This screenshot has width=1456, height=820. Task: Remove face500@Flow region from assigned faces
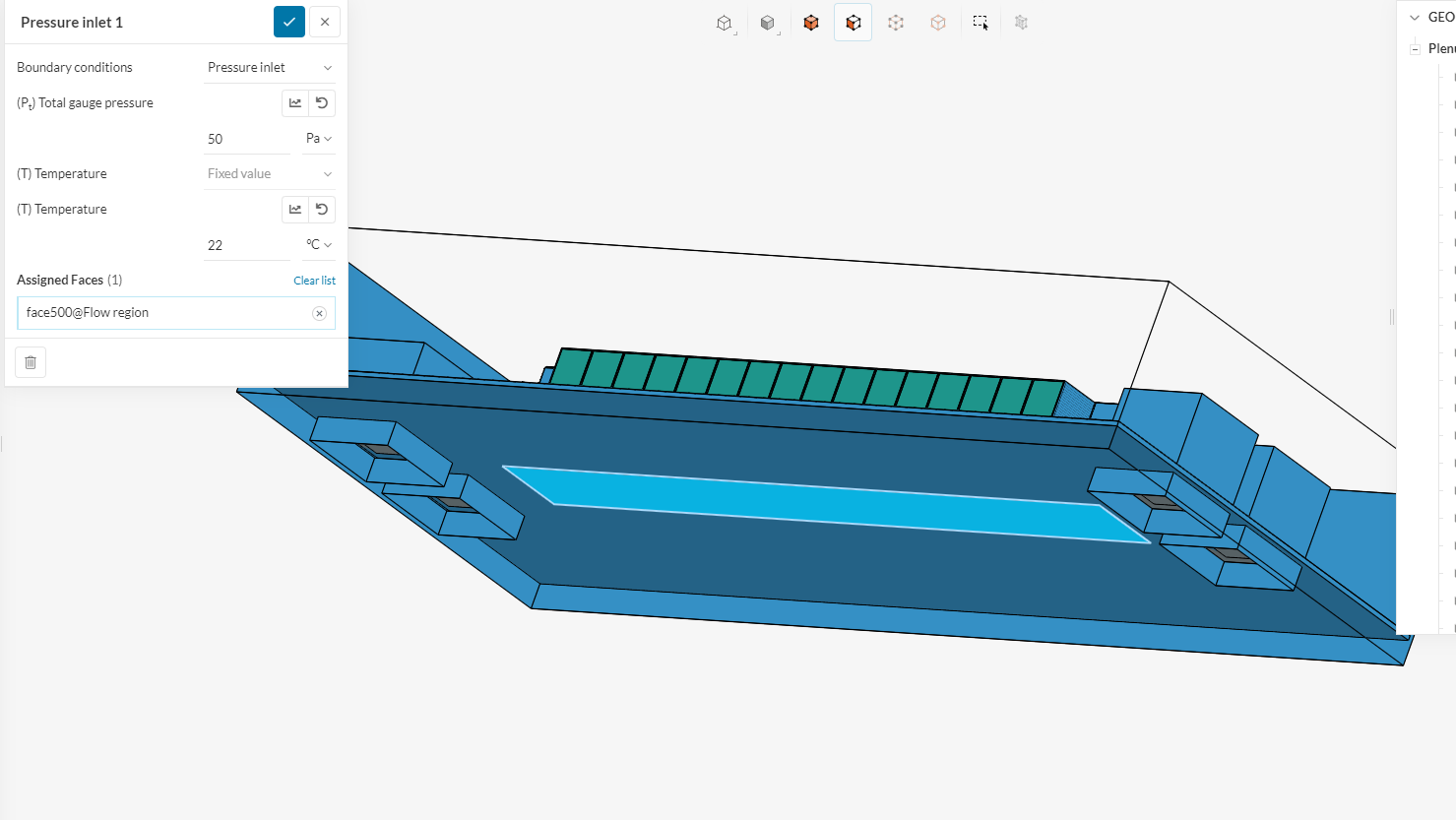pyautogui.click(x=319, y=313)
